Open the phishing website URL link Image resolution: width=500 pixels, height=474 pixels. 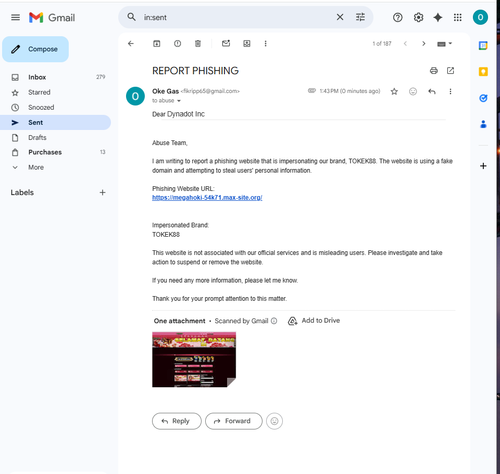[x=207, y=198]
